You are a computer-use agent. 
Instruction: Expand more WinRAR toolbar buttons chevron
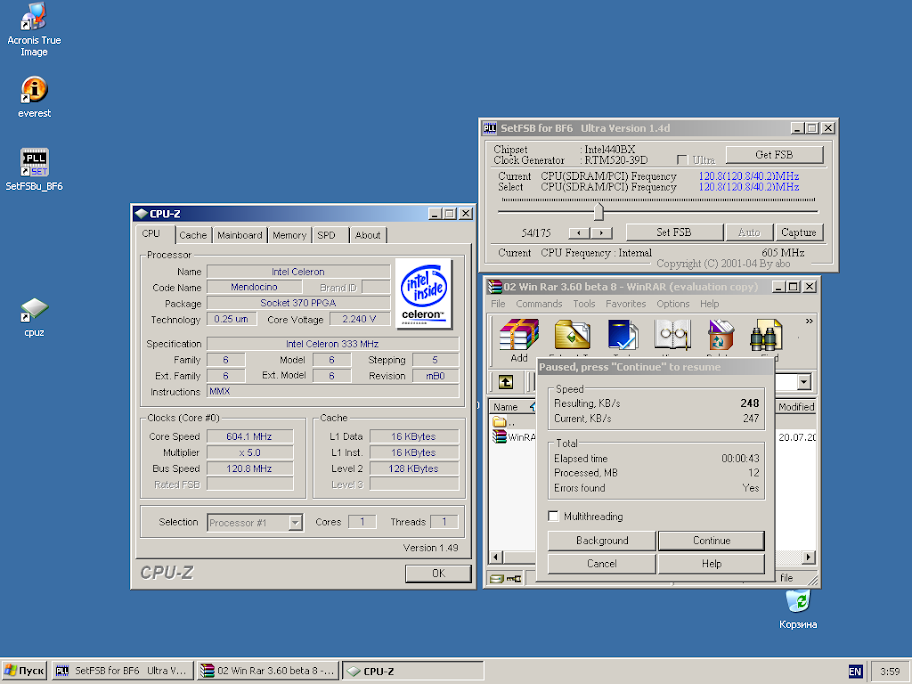click(808, 321)
